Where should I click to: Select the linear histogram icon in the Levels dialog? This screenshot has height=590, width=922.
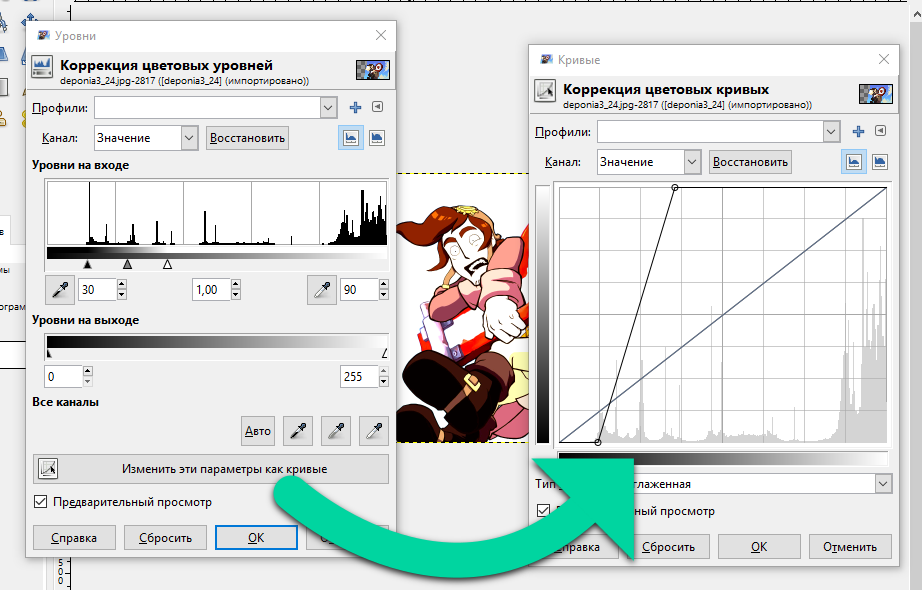[351, 138]
